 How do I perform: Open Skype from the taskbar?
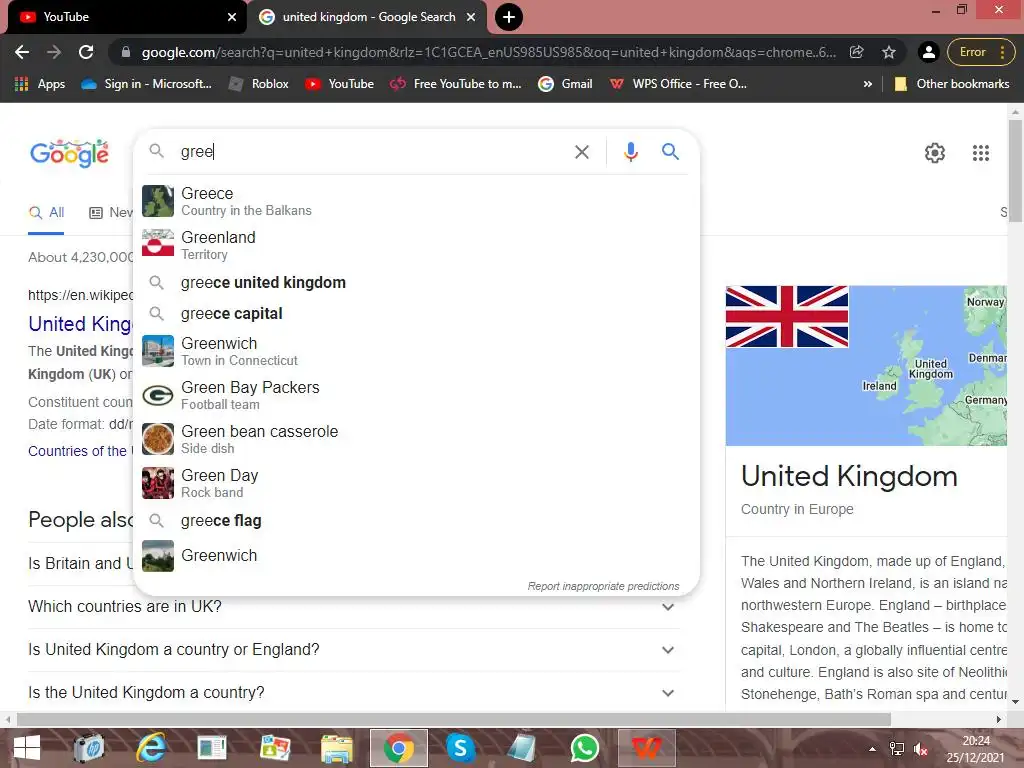pos(460,748)
